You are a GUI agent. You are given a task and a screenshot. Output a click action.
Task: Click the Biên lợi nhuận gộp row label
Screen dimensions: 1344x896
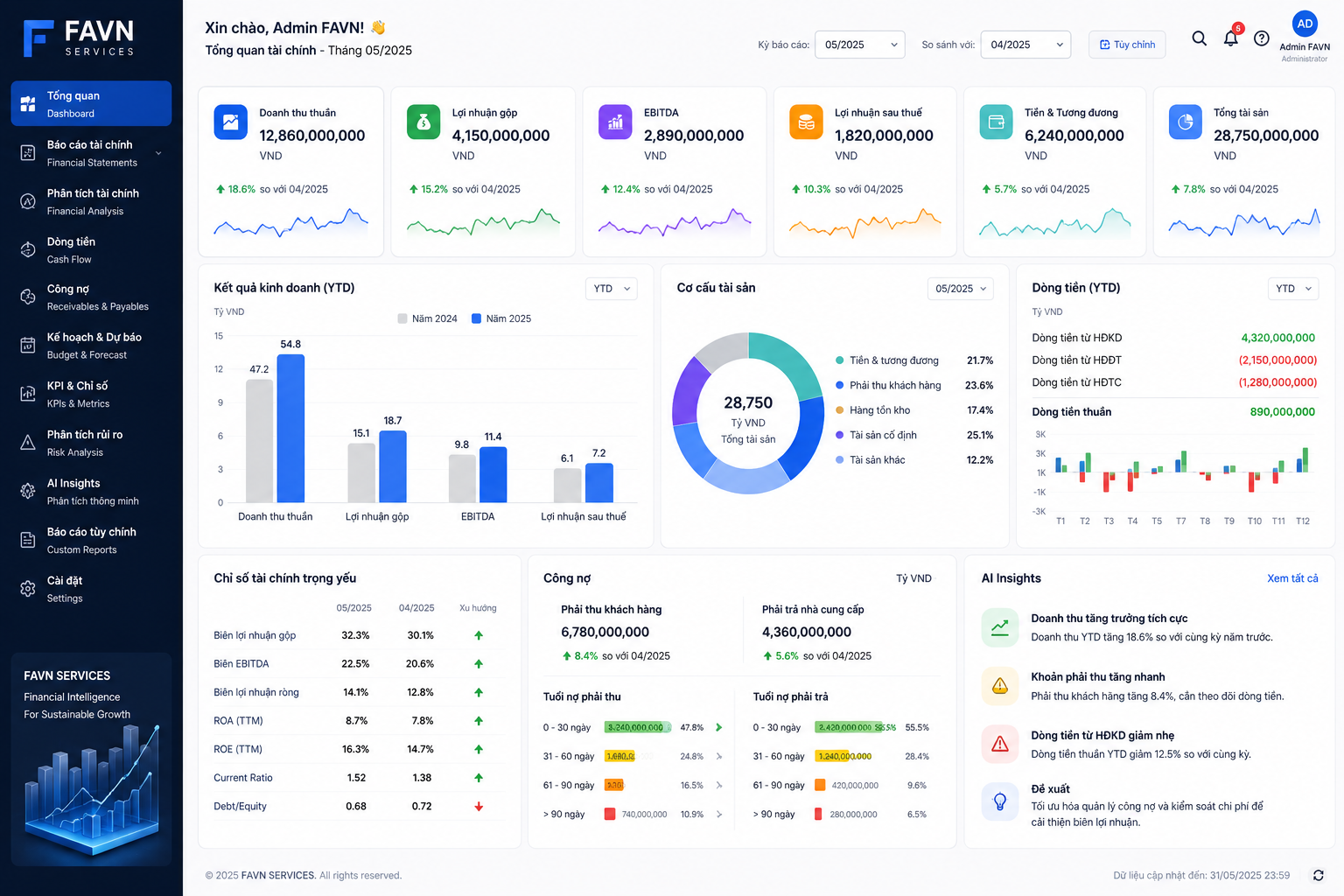[x=255, y=635]
